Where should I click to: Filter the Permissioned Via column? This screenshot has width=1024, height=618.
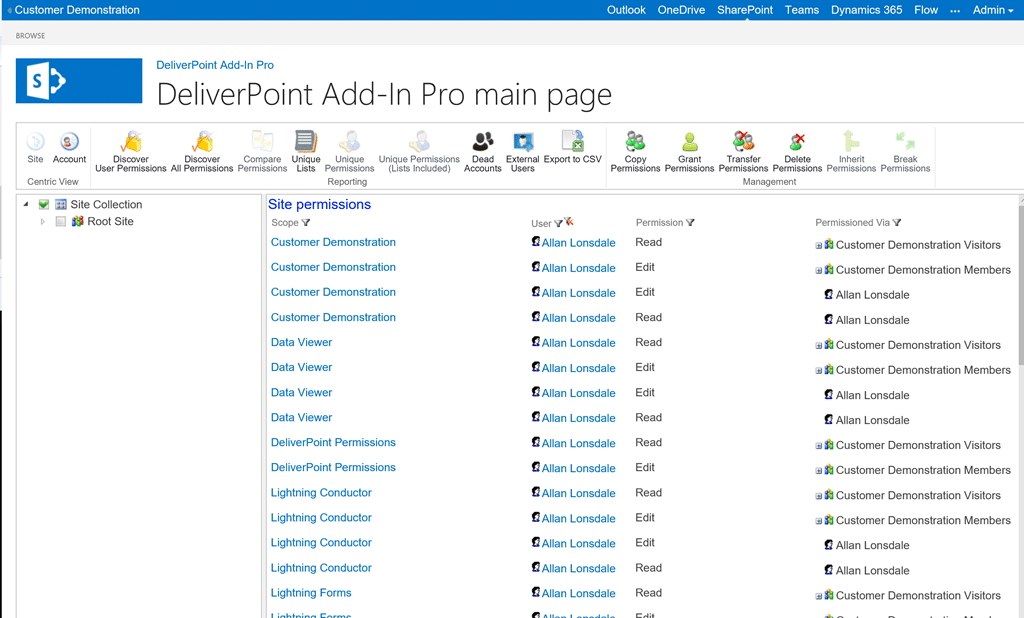[897, 223]
